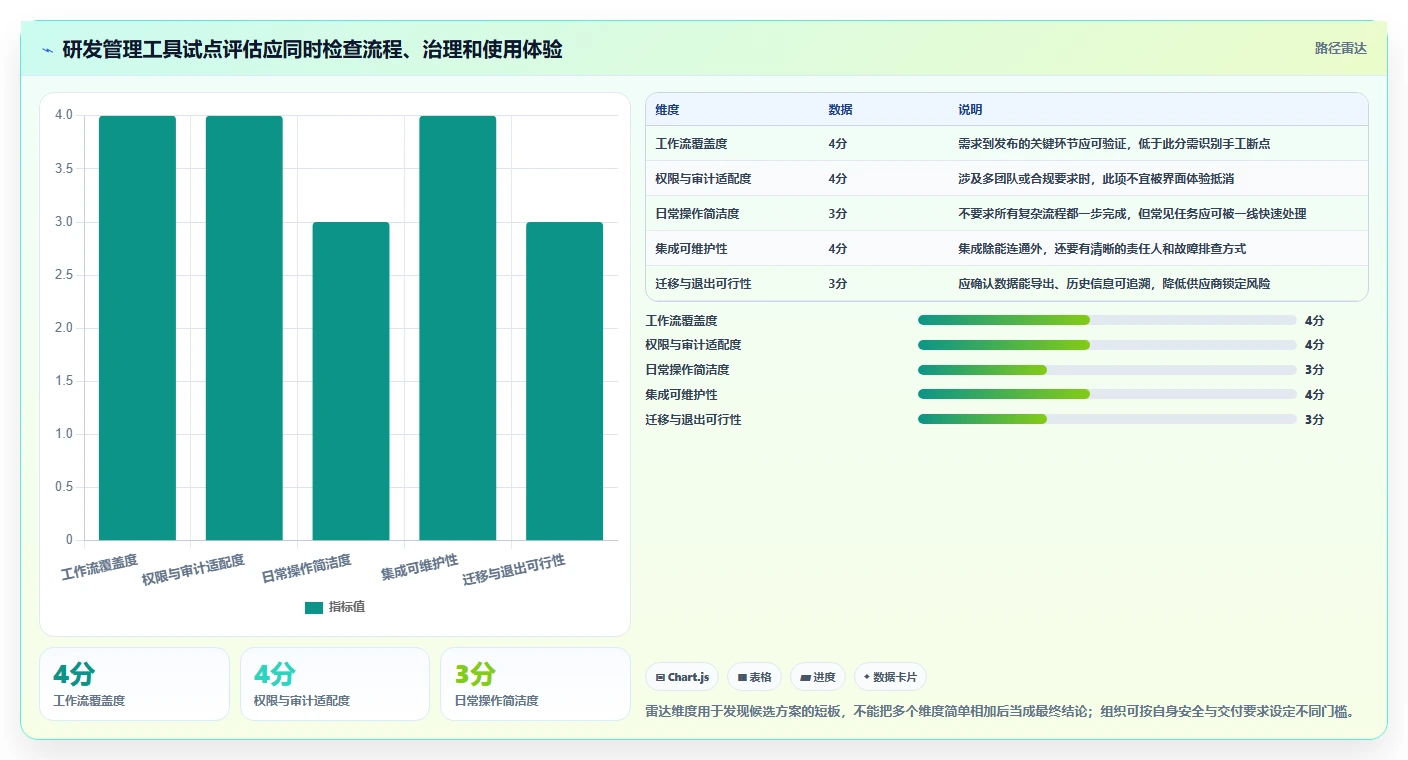Click the 集成可维护性 progress bar
The height and width of the screenshot is (760, 1408).
1107,394
